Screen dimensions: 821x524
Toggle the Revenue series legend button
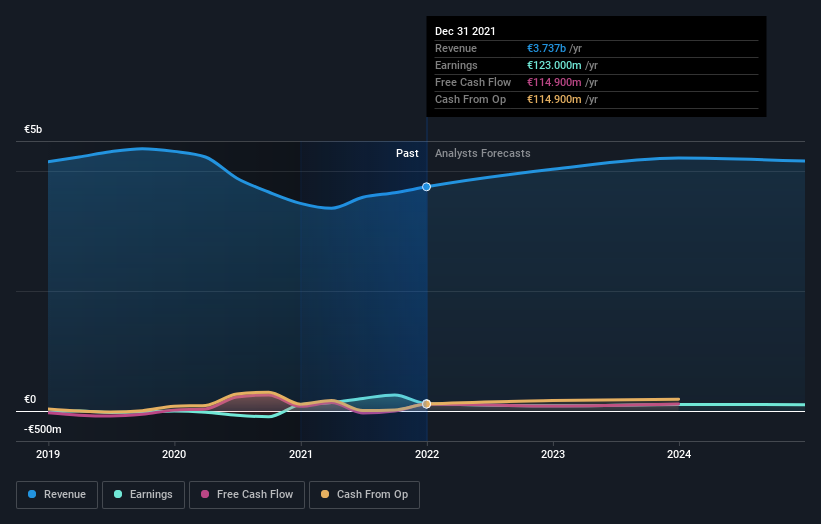coord(57,495)
